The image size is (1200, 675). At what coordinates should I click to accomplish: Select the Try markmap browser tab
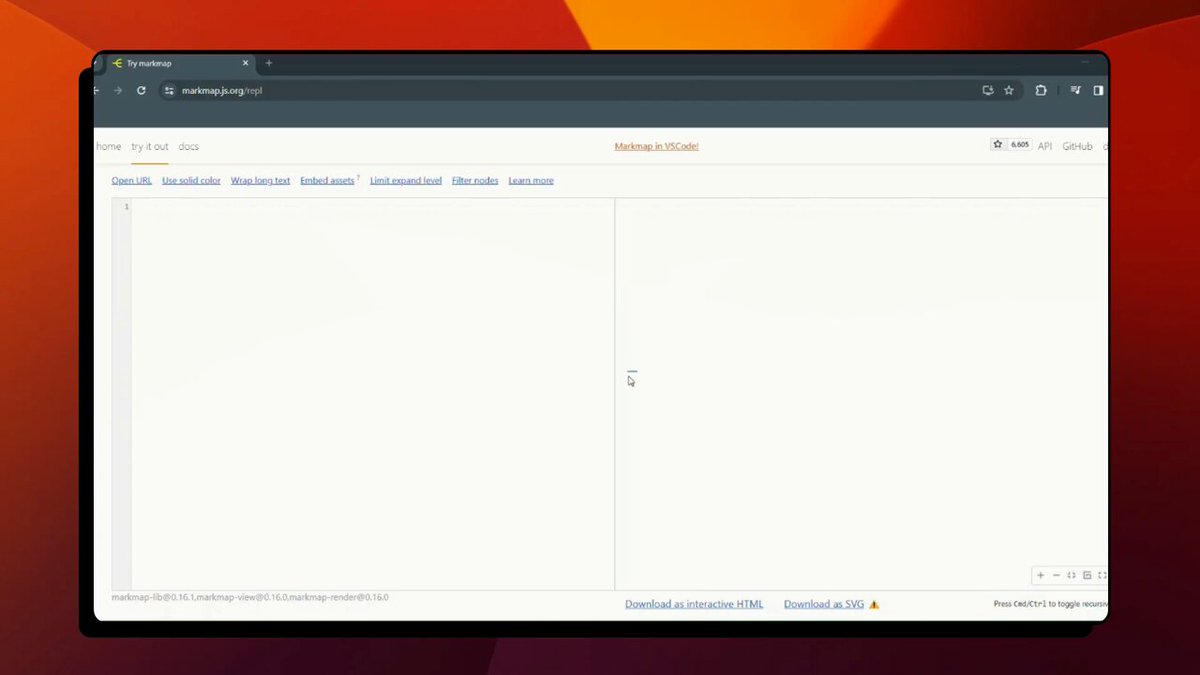180,63
